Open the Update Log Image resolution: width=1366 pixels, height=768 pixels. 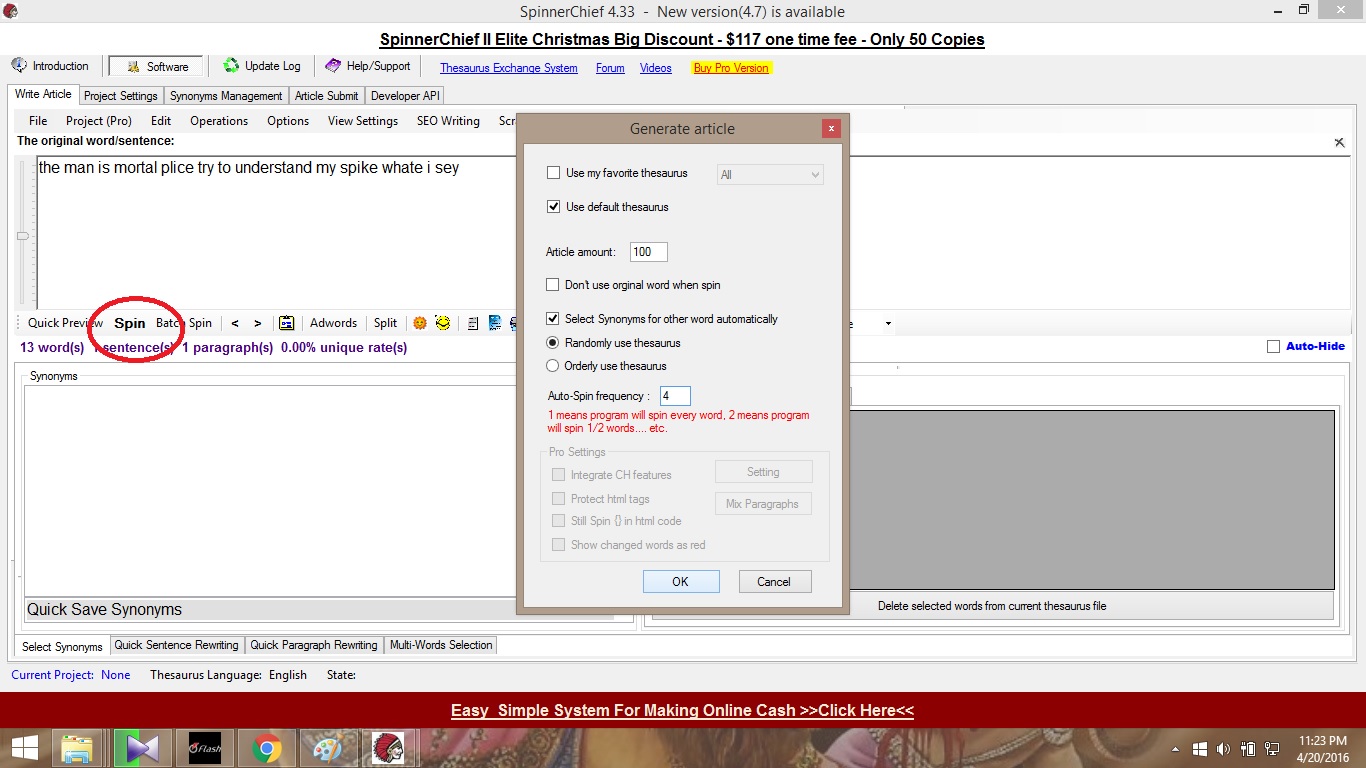[262, 66]
